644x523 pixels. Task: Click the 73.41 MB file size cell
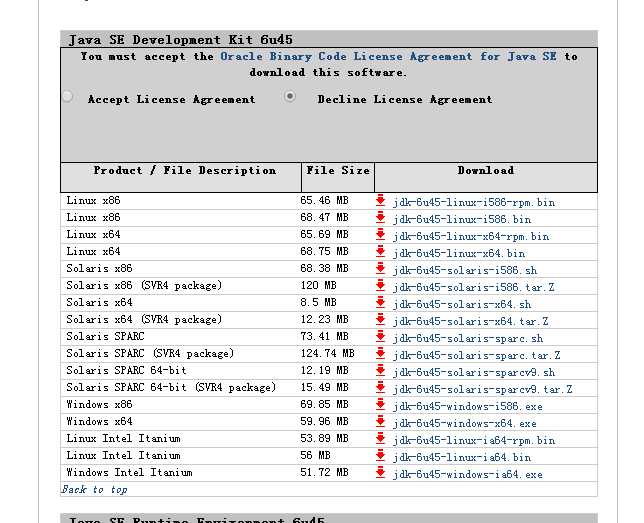click(x=324, y=336)
